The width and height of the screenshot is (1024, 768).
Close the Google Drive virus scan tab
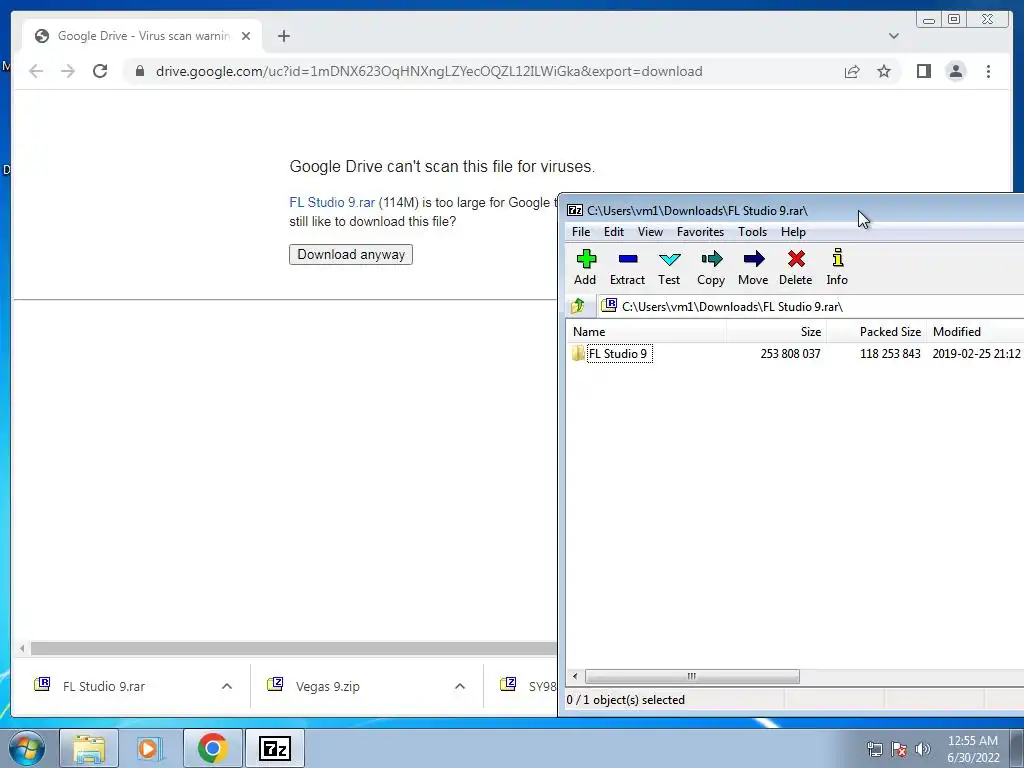(x=246, y=36)
